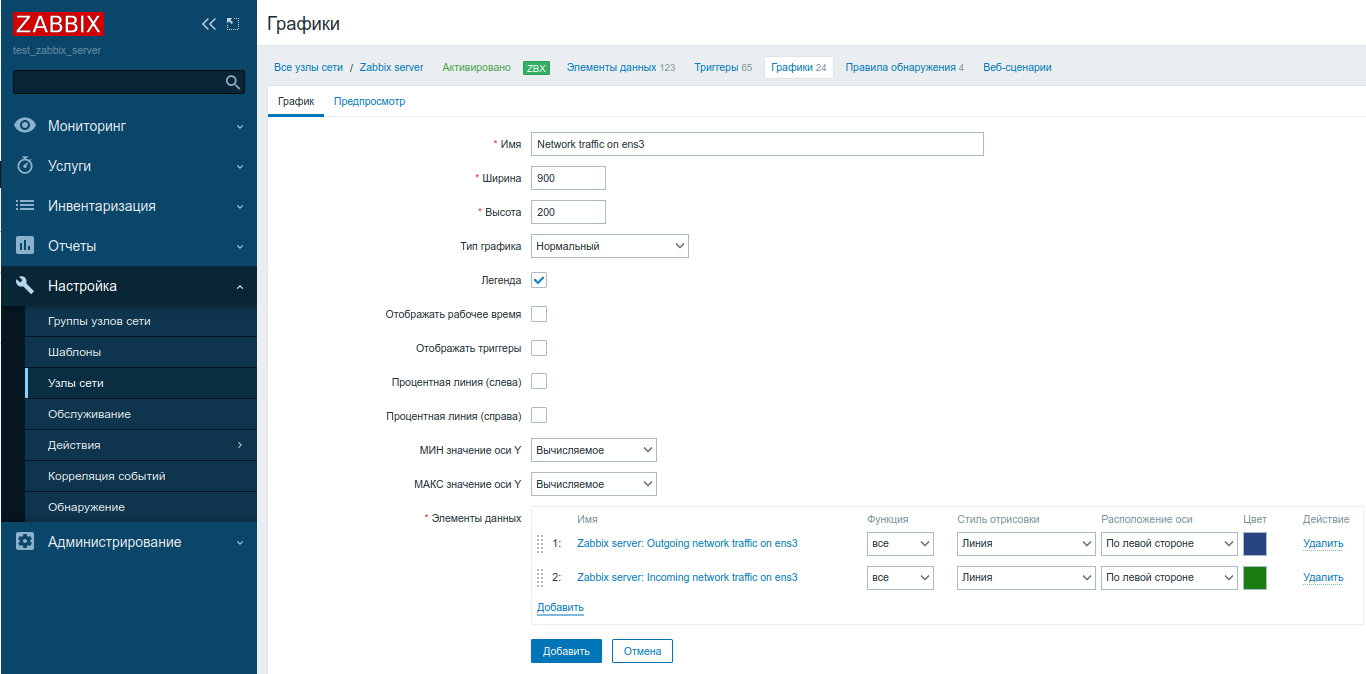Image resolution: width=1366 pixels, height=674 pixels.
Task: Open Стиль отрисовки dropdown for Incoming traffic
Action: tap(1027, 578)
